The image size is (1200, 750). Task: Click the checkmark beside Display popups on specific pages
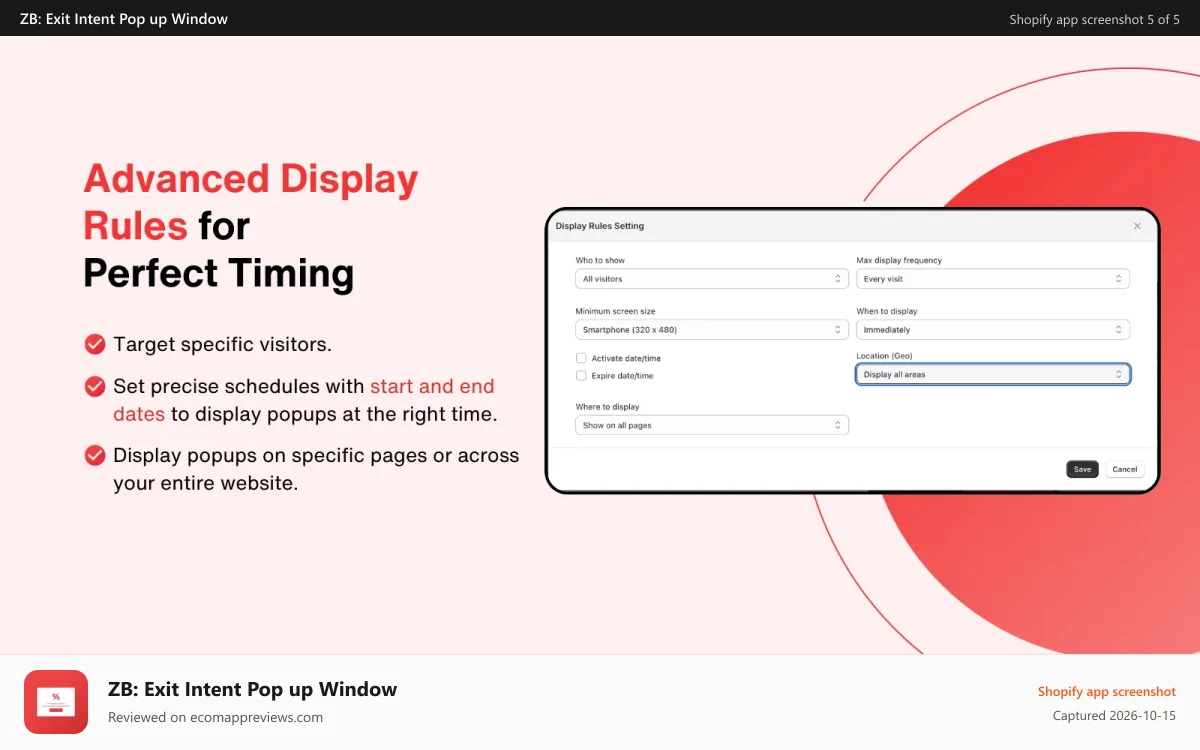click(x=95, y=456)
